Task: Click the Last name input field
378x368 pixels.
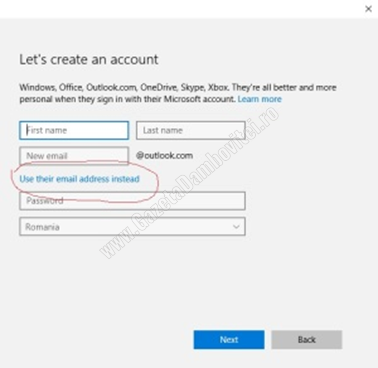Action: (191, 130)
